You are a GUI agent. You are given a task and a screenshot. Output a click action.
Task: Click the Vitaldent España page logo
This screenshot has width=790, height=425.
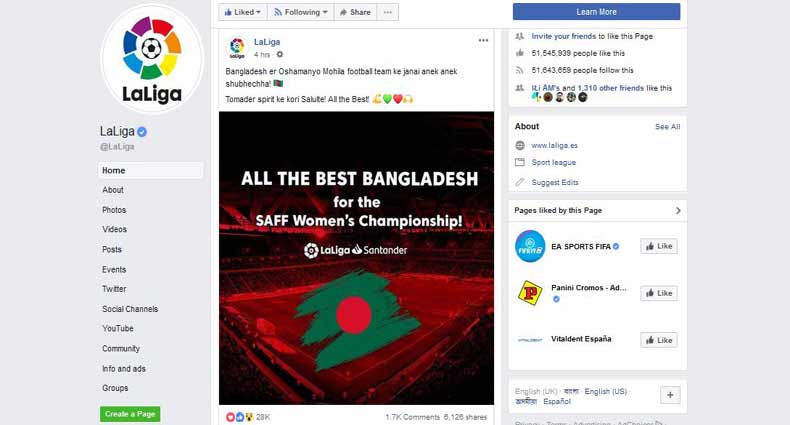[530, 340]
